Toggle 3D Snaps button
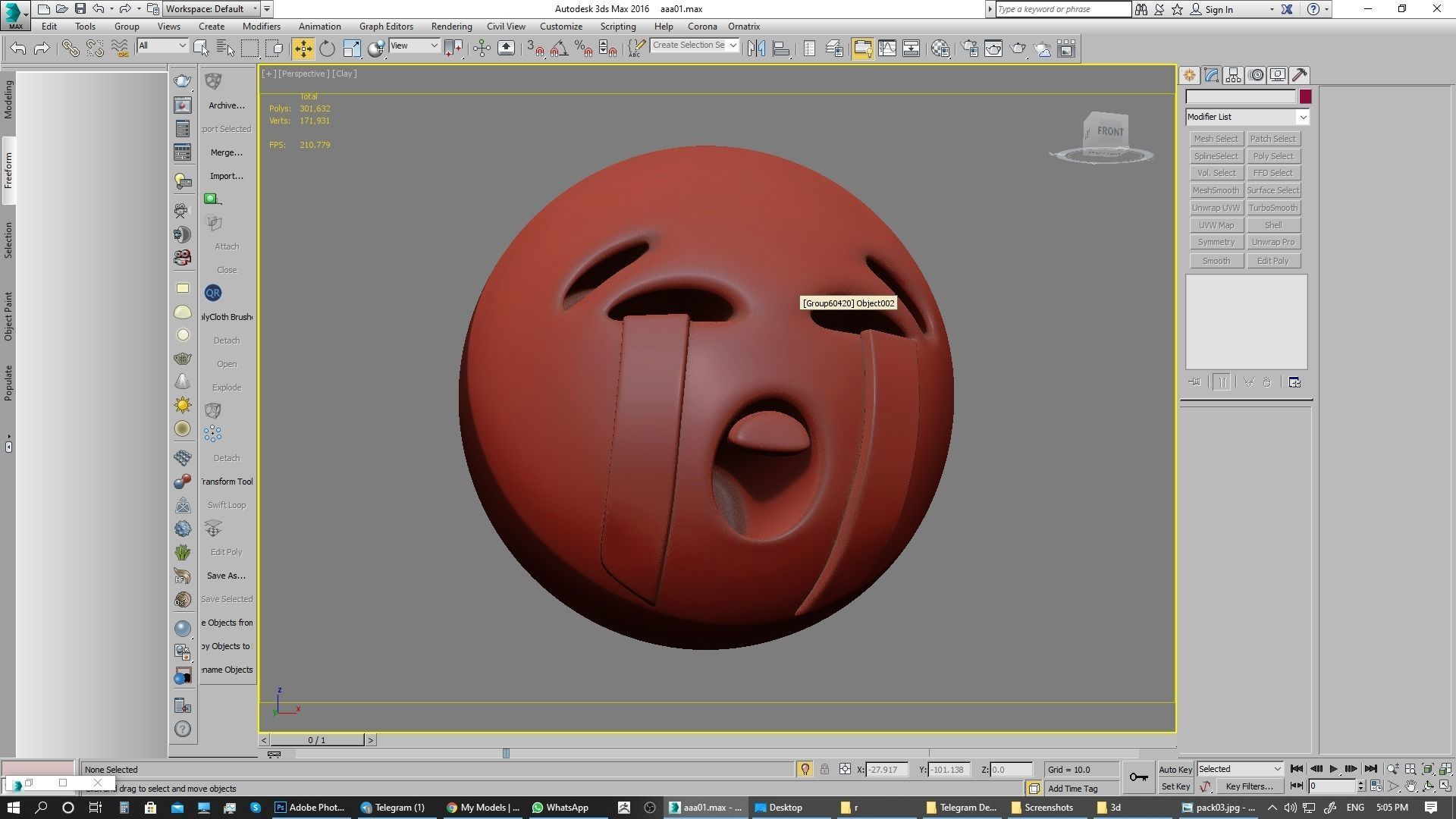The width and height of the screenshot is (1456, 819). (535, 49)
